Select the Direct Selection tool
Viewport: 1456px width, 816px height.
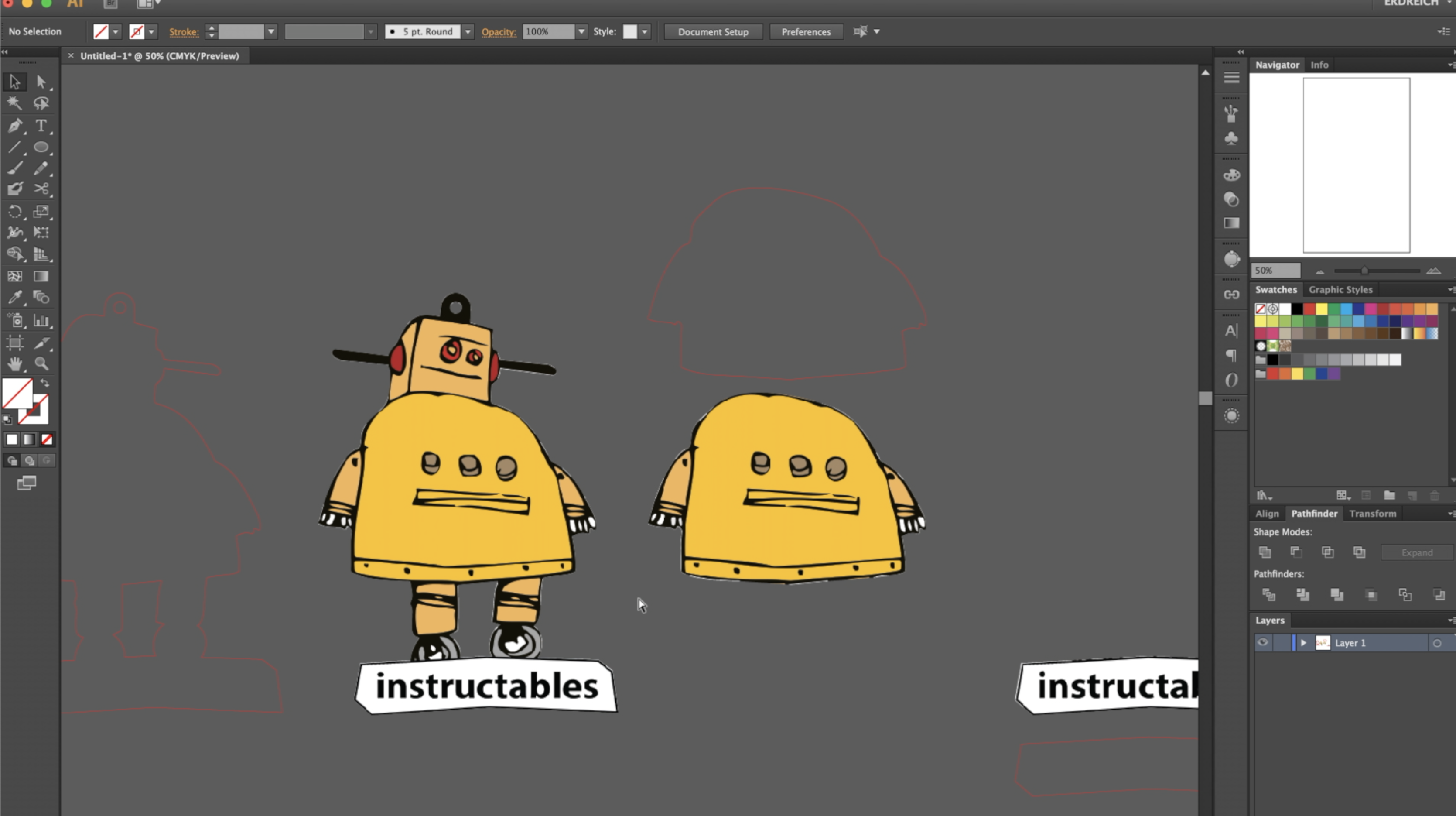click(x=41, y=82)
